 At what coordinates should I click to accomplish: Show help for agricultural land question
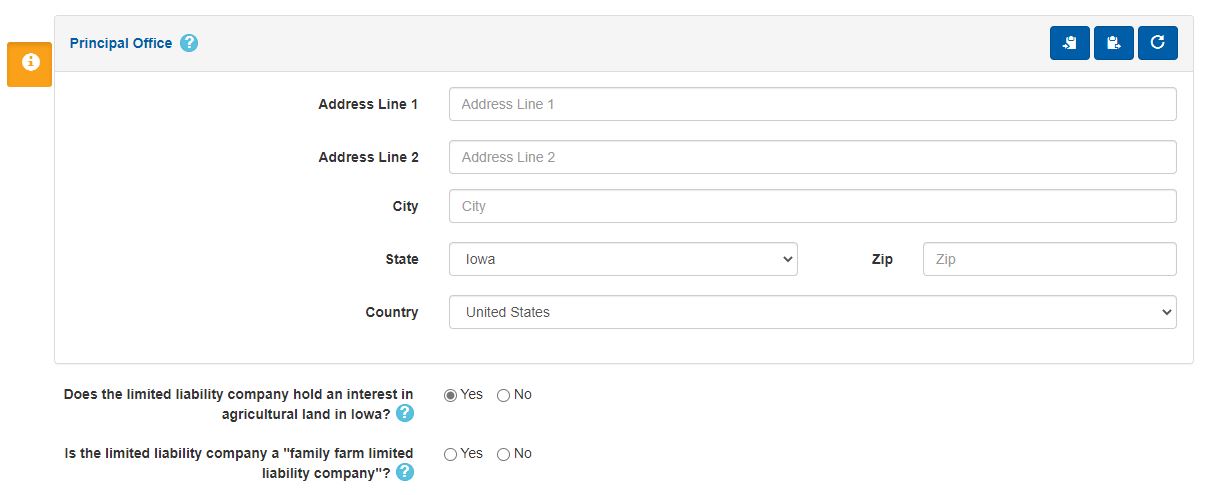pos(405,413)
